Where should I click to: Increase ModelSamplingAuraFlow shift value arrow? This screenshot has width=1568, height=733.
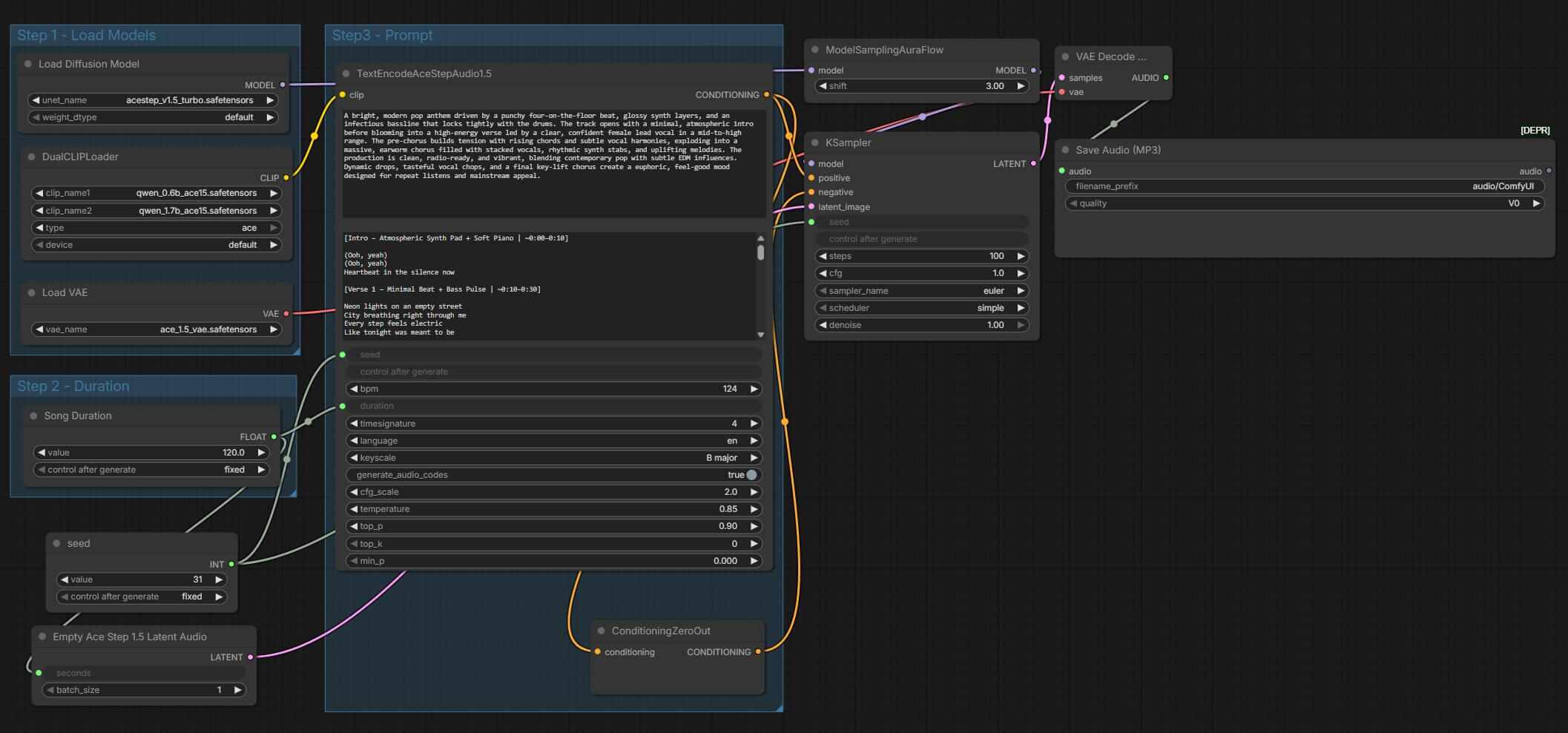pos(1021,86)
